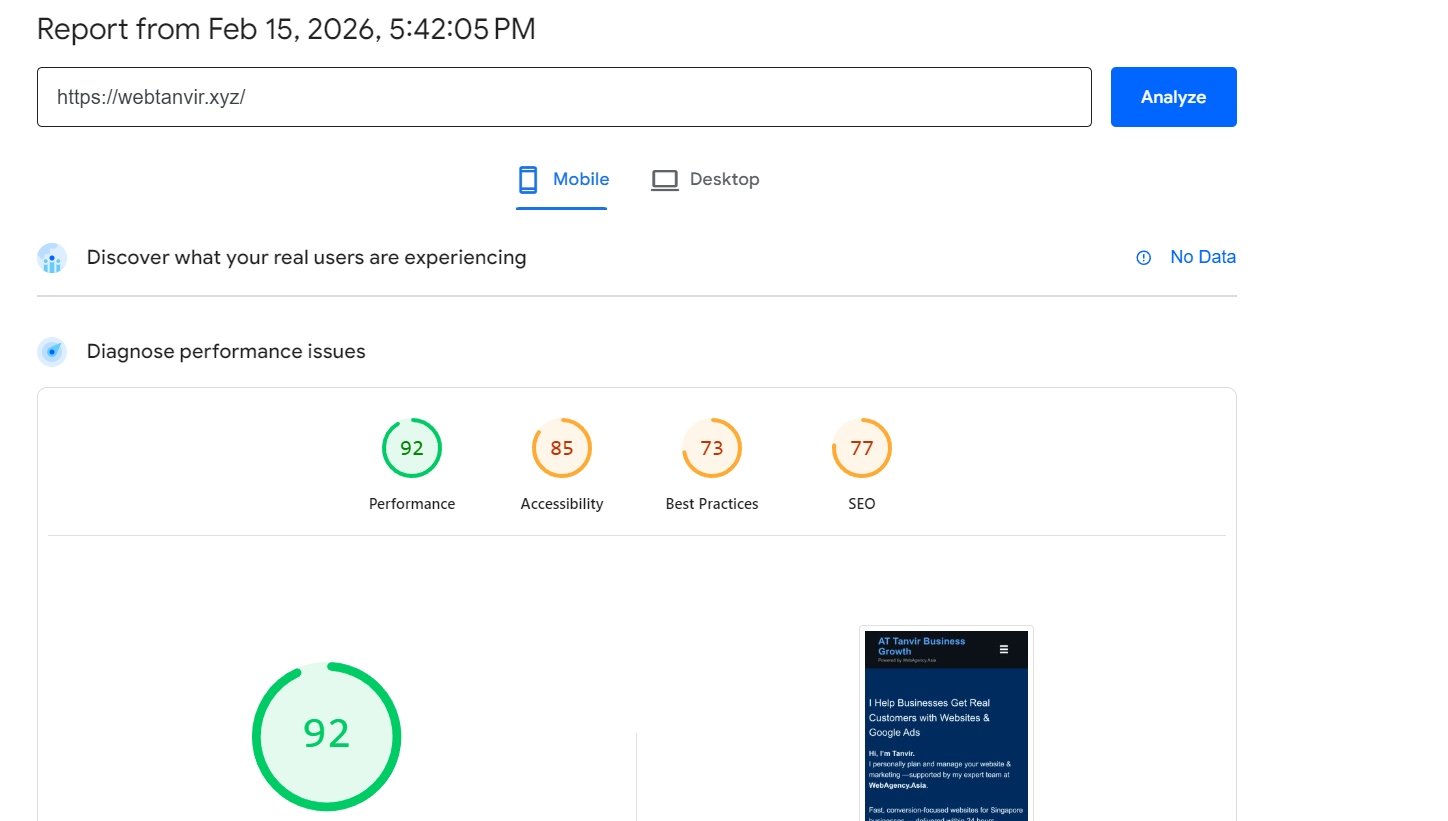The width and height of the screenshot is (1448, 821).
Task: Click the mobile phone icon
Action: click(528, 180)
